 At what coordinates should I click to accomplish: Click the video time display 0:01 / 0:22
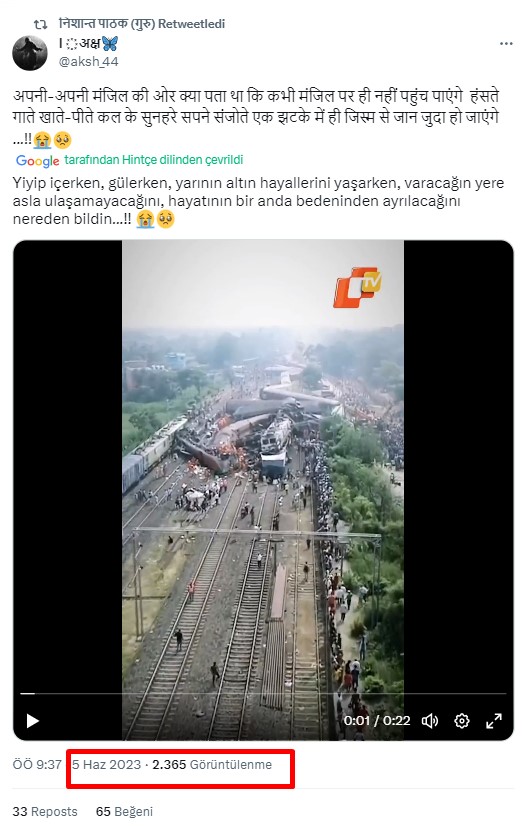377,720
